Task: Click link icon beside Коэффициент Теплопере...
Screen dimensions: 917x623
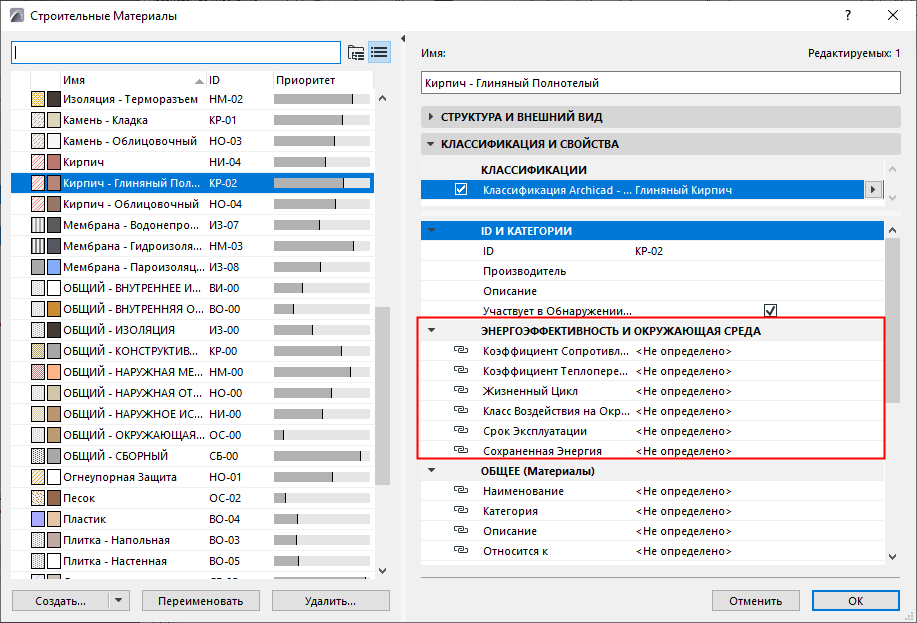Action: click(461, 370)
